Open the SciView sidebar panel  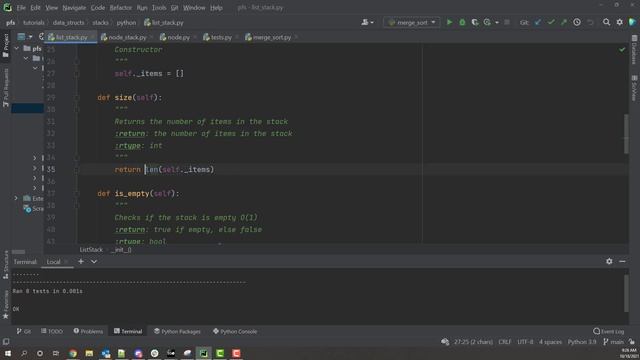click(634, 88)
